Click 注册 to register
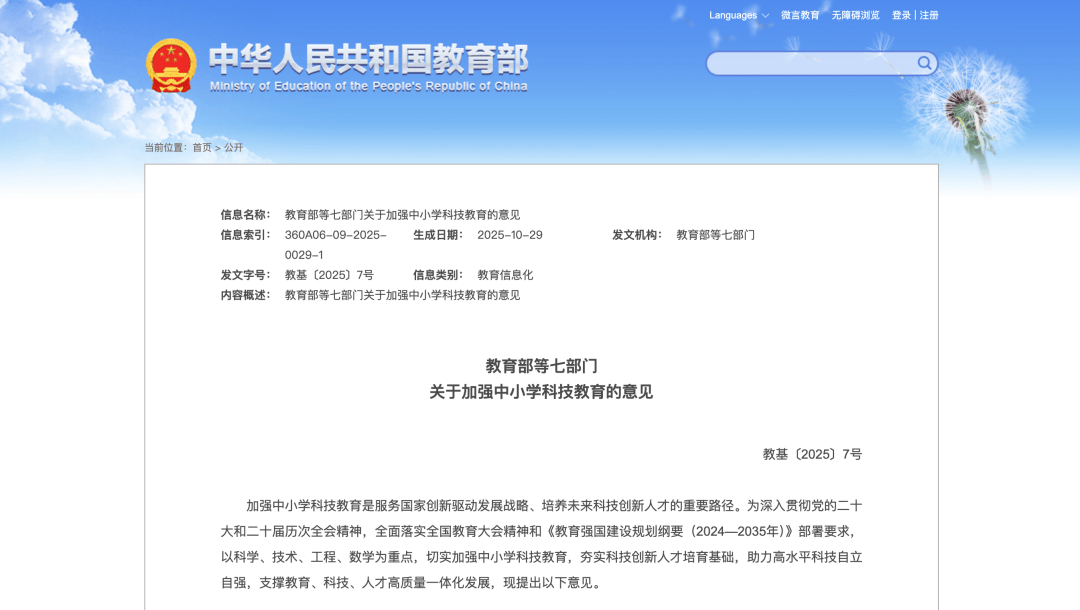The width and height of the screenshot is (1080, 610). pyautogui.click(x=929, y=15)
